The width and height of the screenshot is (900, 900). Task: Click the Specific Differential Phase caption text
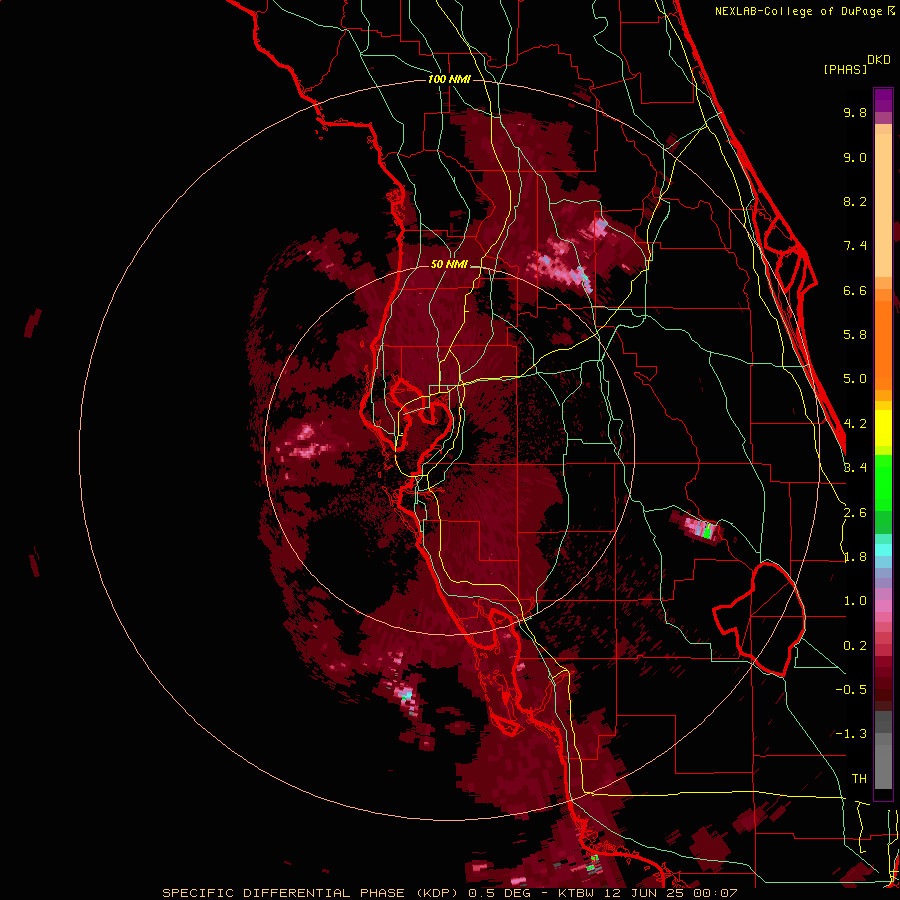[x=449, y=893]
